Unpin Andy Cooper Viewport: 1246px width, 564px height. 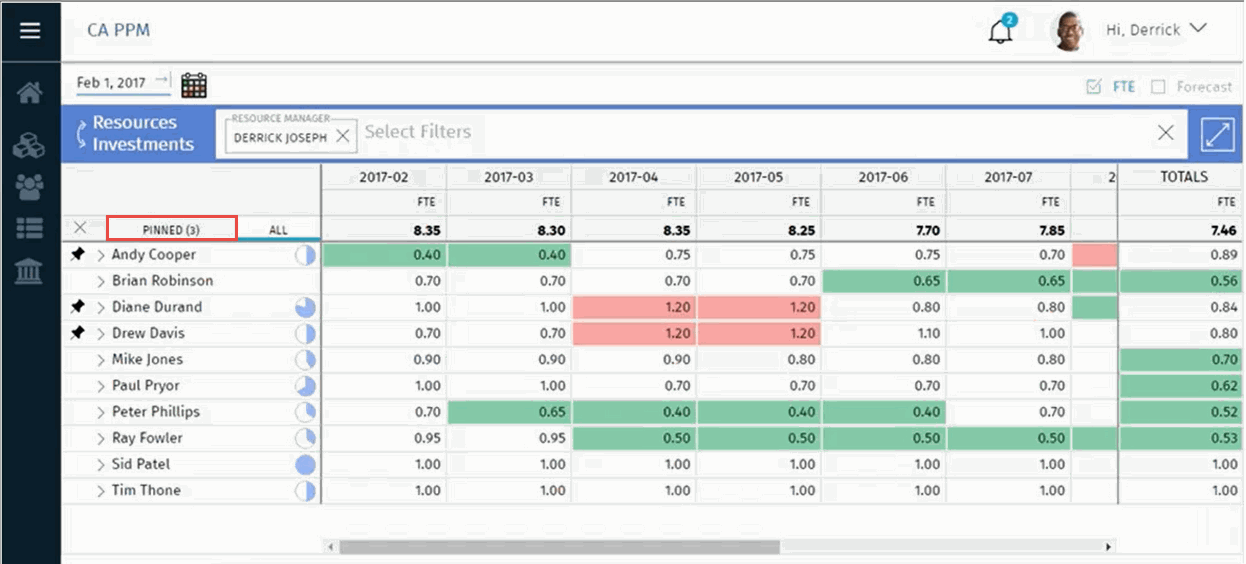click(x=79, y=255)
